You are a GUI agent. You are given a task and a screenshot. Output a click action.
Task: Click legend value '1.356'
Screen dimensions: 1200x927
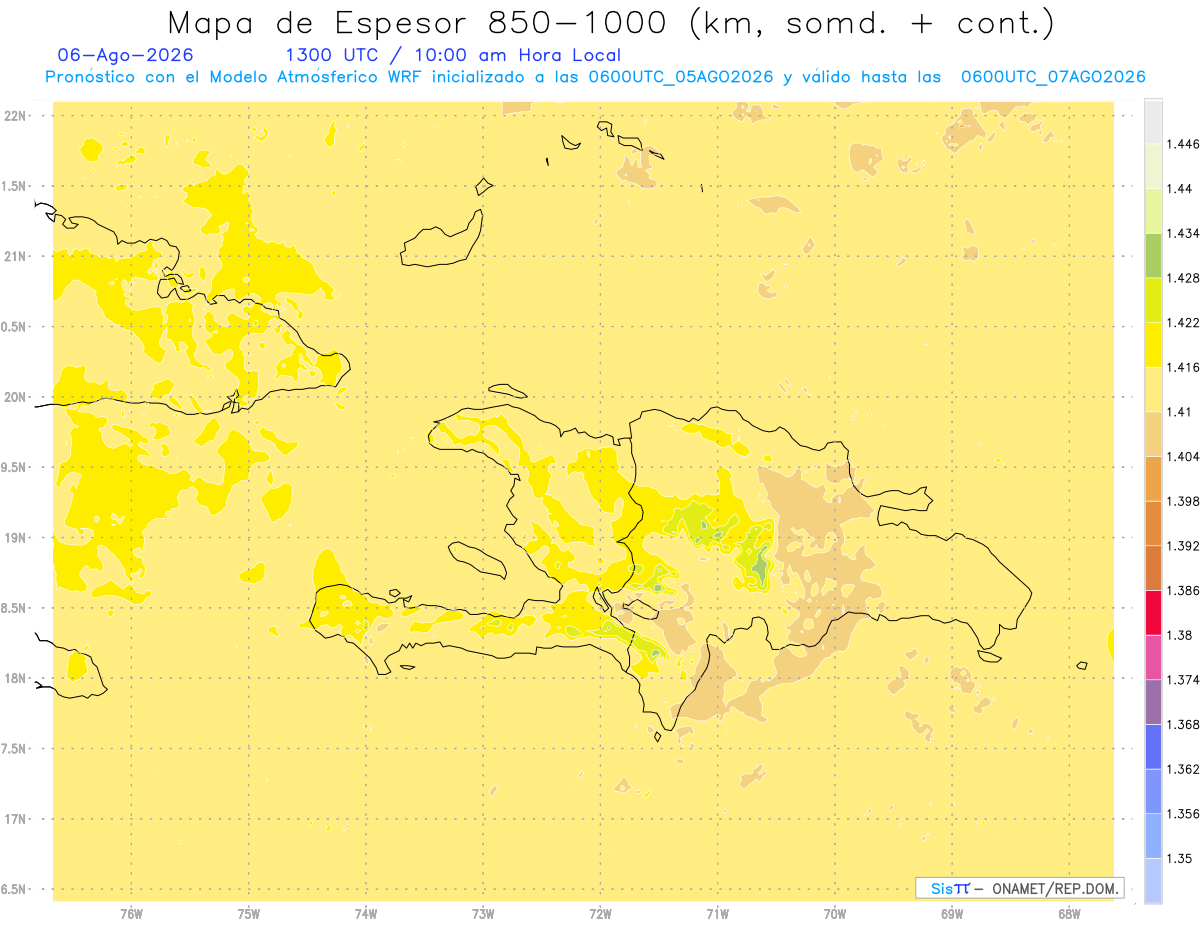[1182, 814]
